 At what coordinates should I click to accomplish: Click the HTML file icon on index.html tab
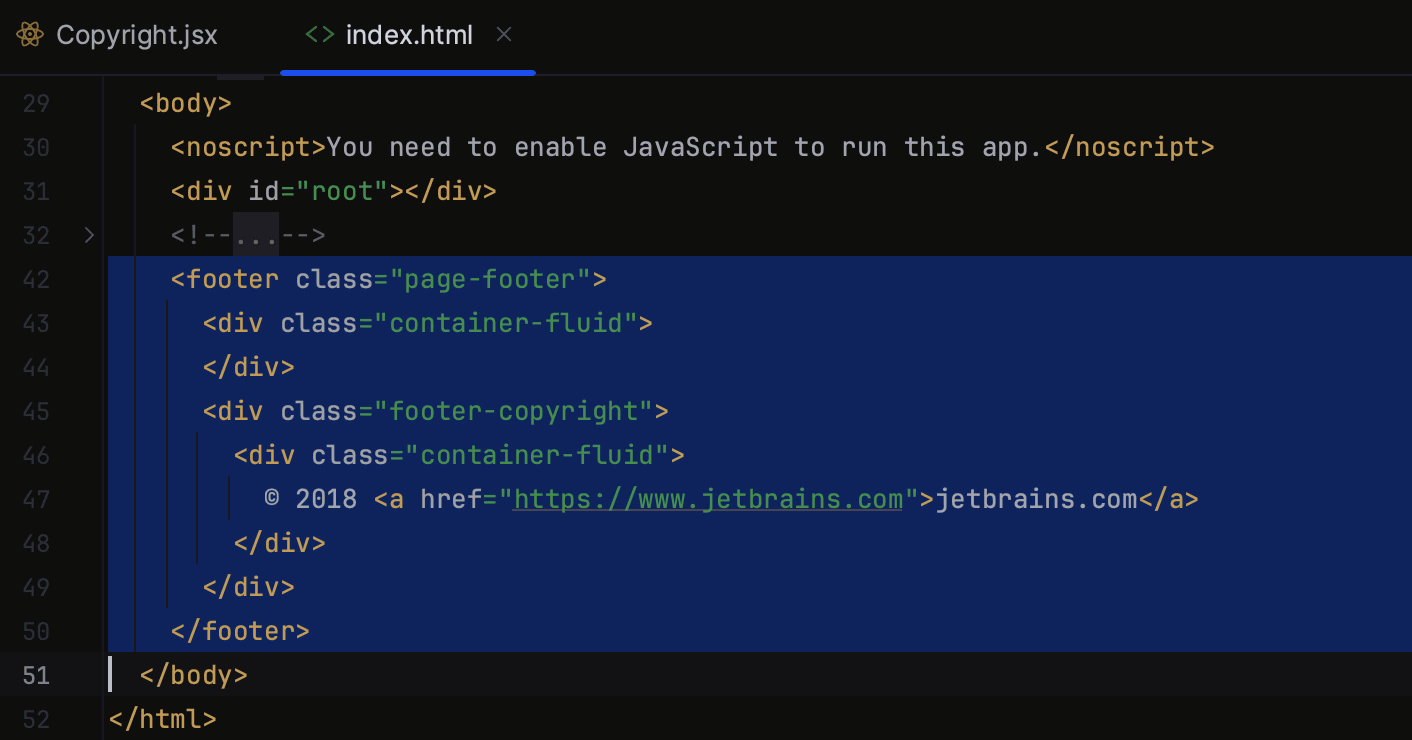[x=318, y=34]
